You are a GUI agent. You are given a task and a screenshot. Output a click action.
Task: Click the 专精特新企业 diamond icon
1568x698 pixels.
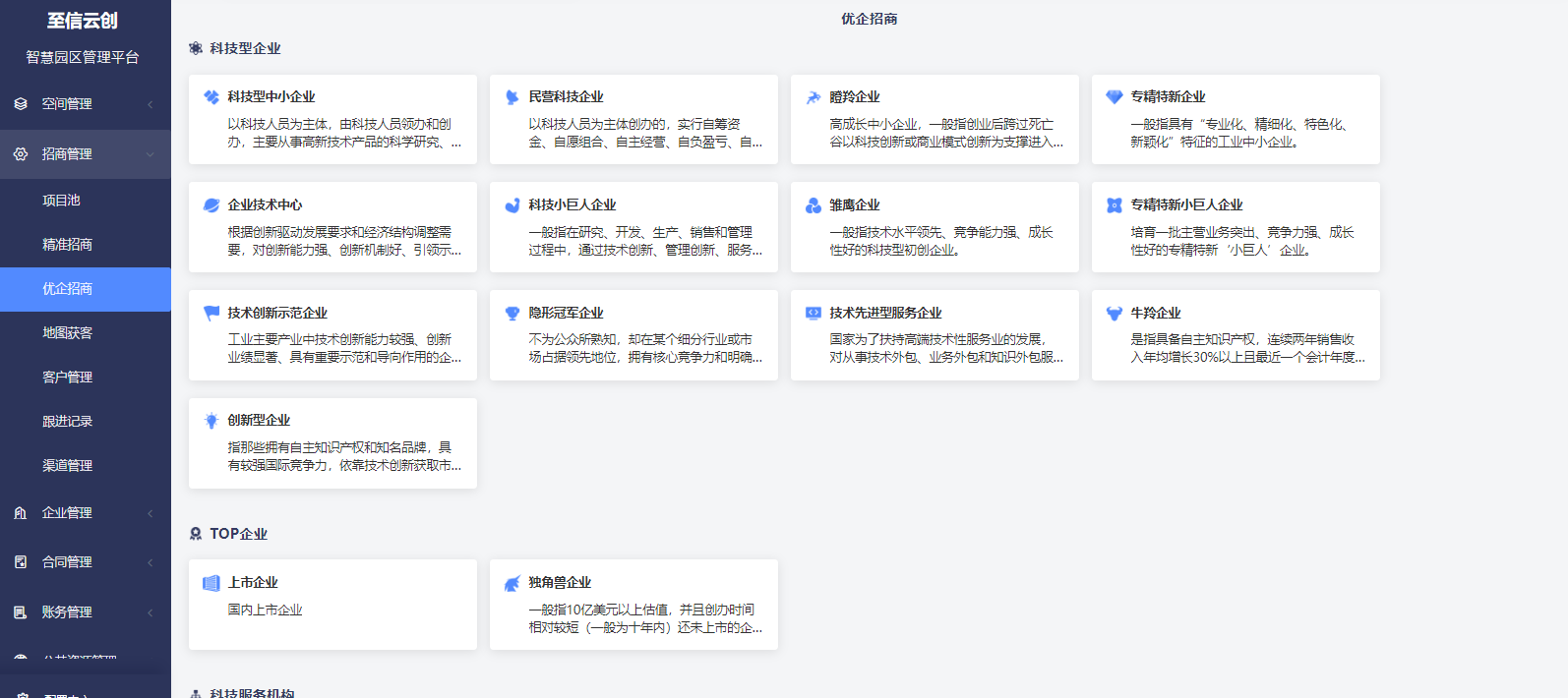1114,97
